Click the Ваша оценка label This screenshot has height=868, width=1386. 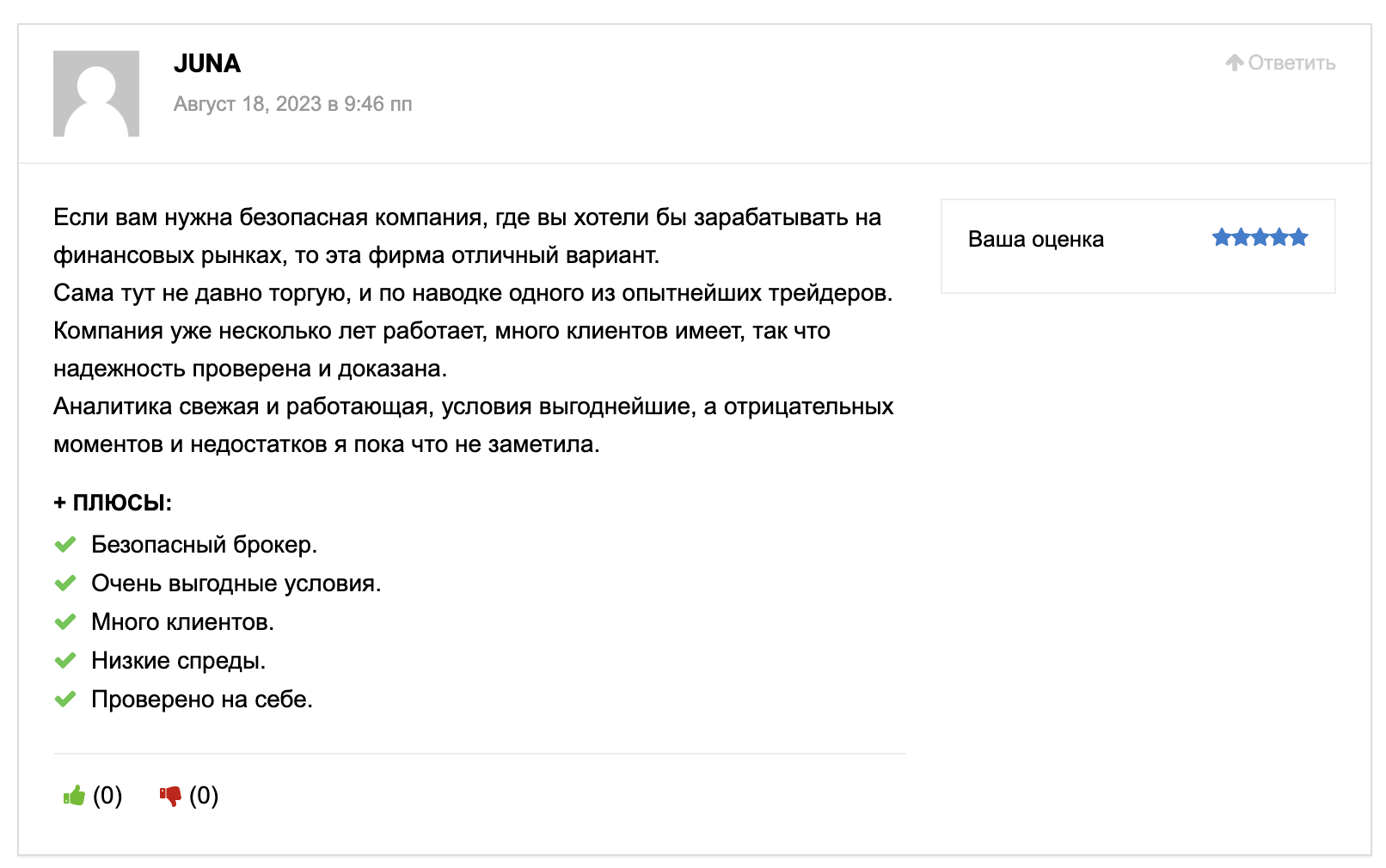1036,239
